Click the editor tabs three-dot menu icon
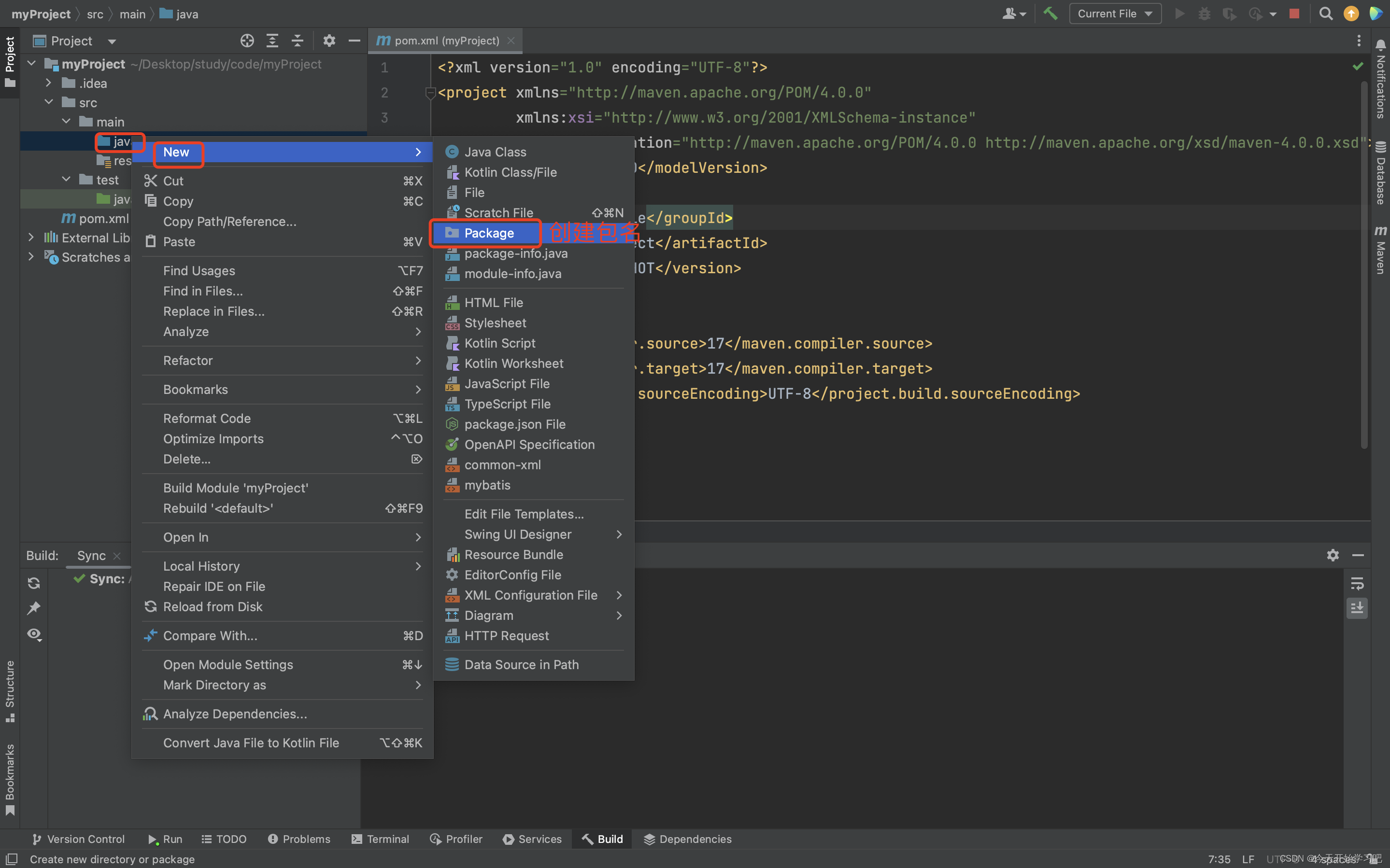 pyautogui.click(x=1359, y=40)
